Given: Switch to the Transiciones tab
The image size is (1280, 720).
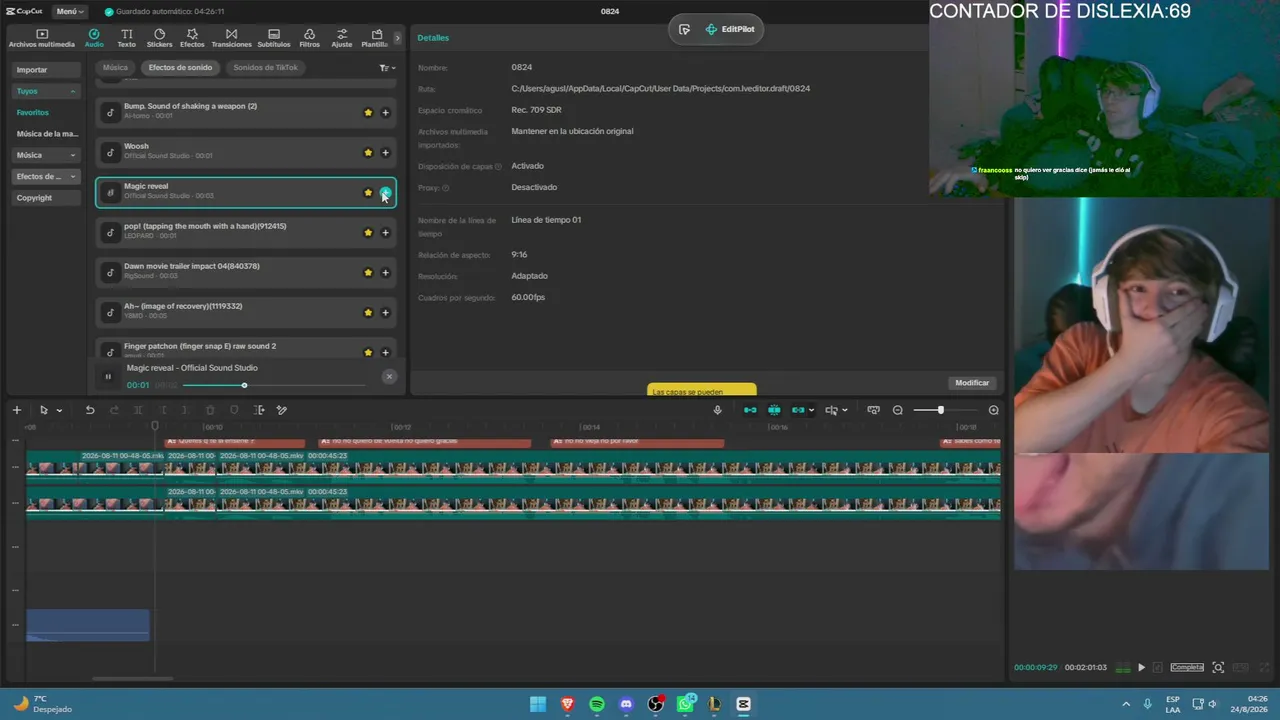Looking at the screenshot, I should (x=232, y=38).
